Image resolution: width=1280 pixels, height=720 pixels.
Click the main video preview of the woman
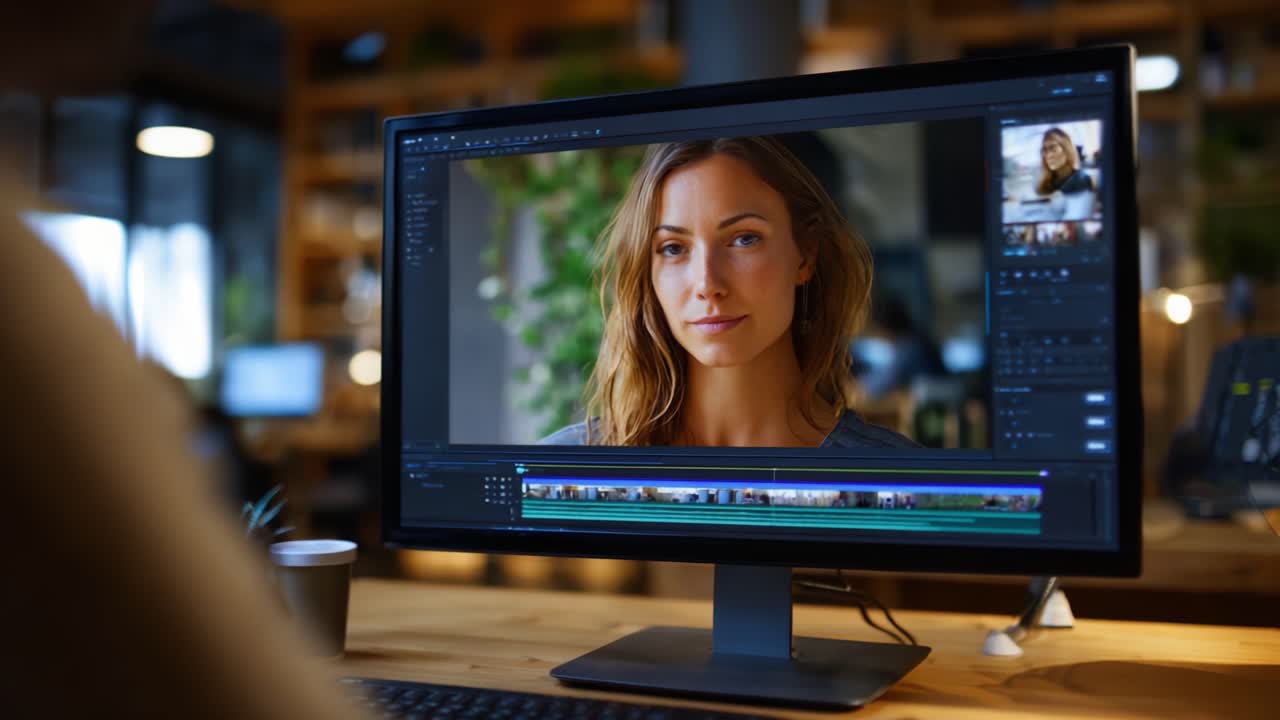(718, 290)
